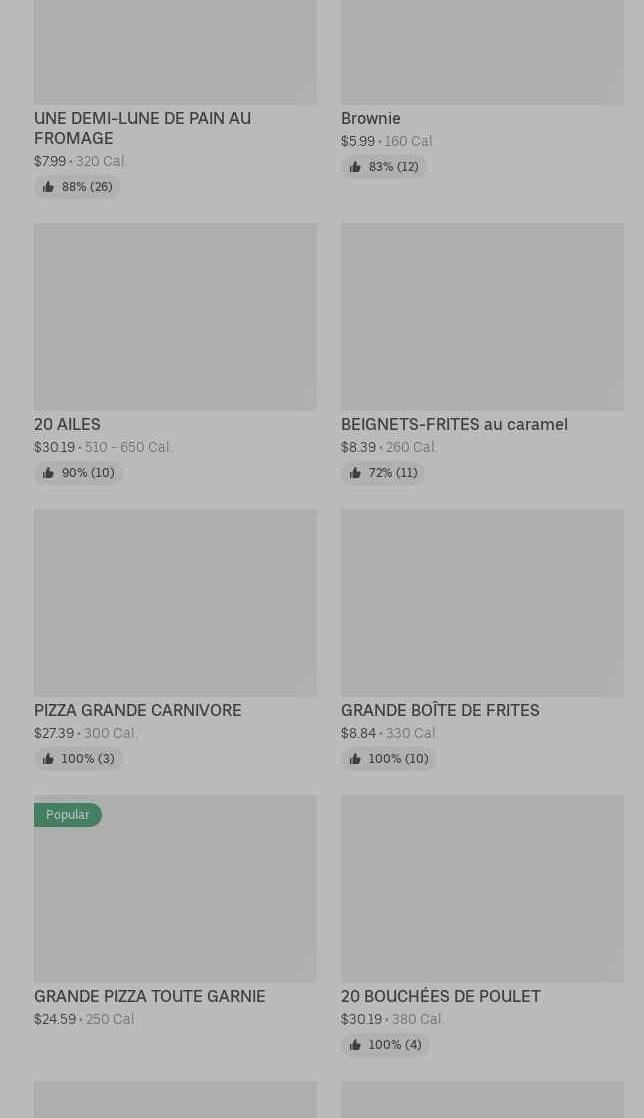Open the 20 BOUCHÉES DE POULET image
644x1118 pixels.
pos(482,888)
